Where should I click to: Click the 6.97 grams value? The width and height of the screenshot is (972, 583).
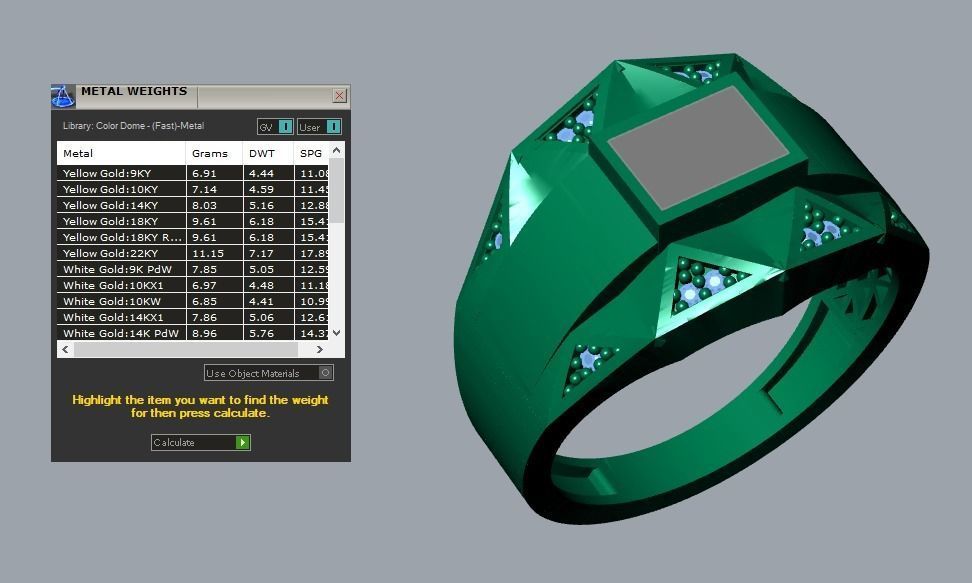(204, 285)
